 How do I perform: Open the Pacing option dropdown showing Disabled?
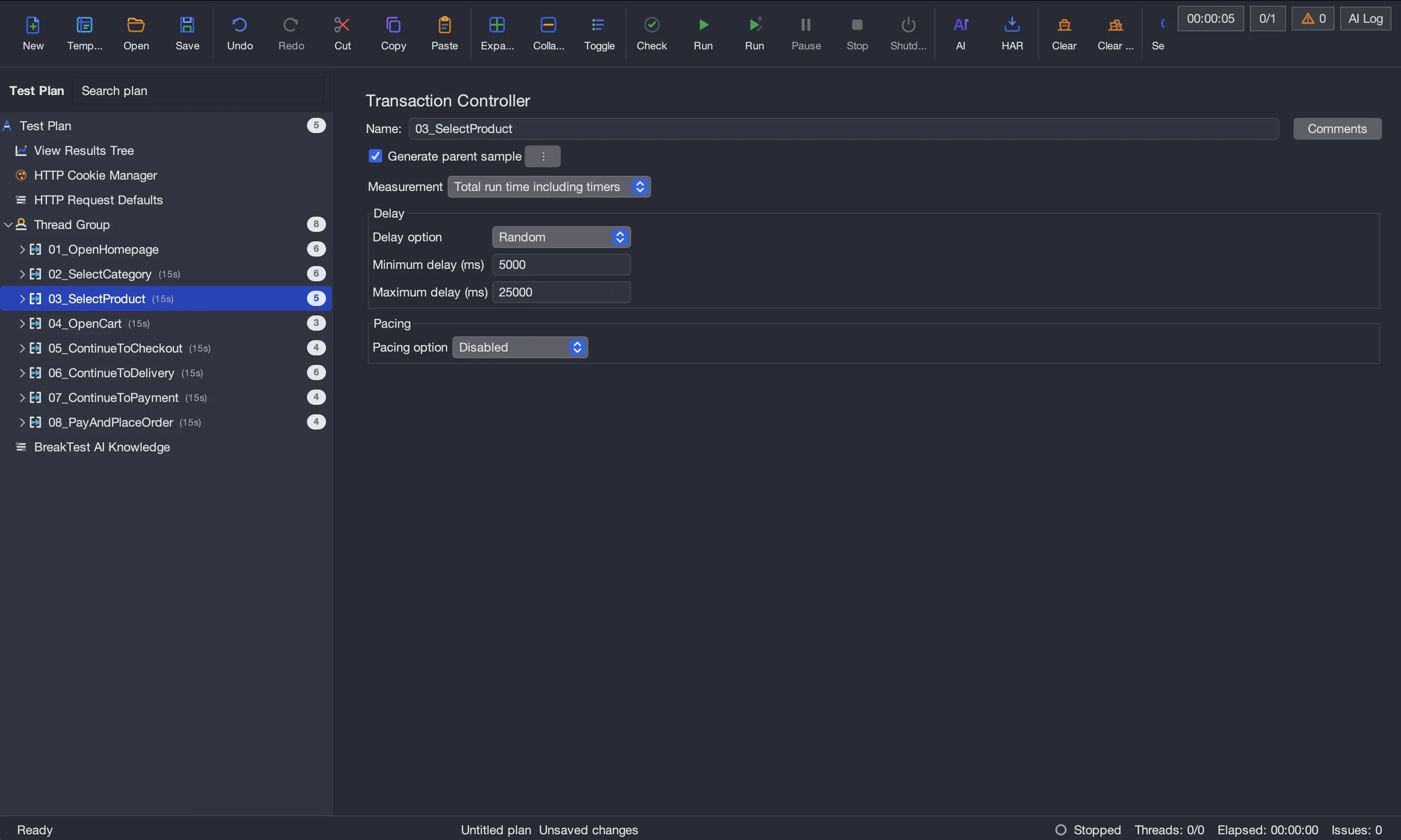(520, 348)
